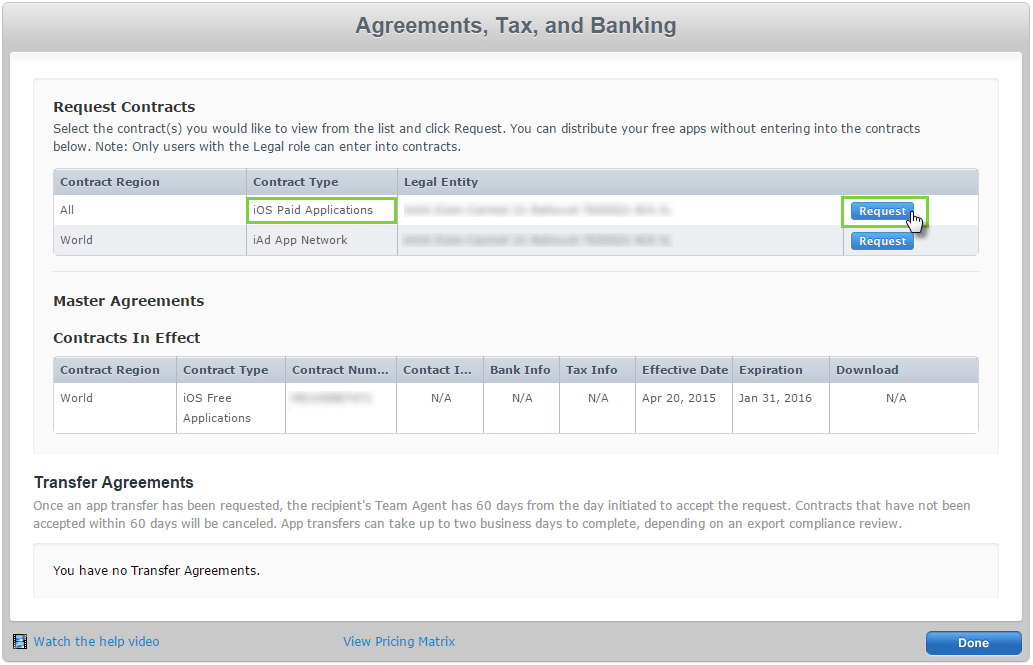
Task: Request the iAd App Network contract
Action: pos(882,241)
